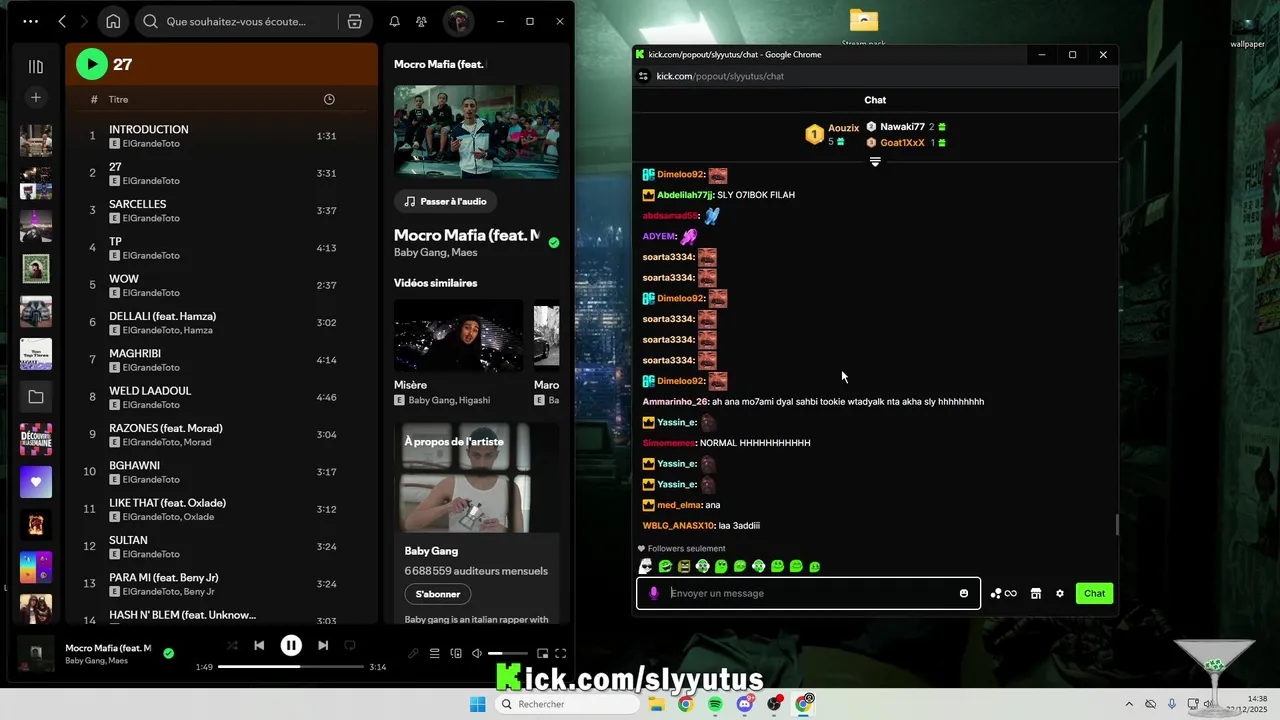This screenshot has width=1280, height=720.
Task: Open Kick chat settings gear
Action: pyautogui.click(x=1060, y=593)
